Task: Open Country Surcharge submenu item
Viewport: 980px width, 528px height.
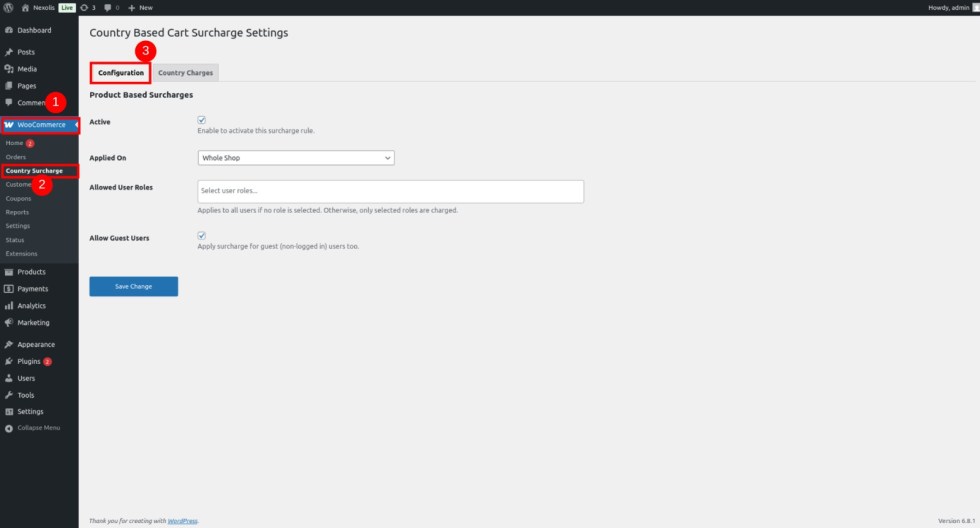Action: 34,171
